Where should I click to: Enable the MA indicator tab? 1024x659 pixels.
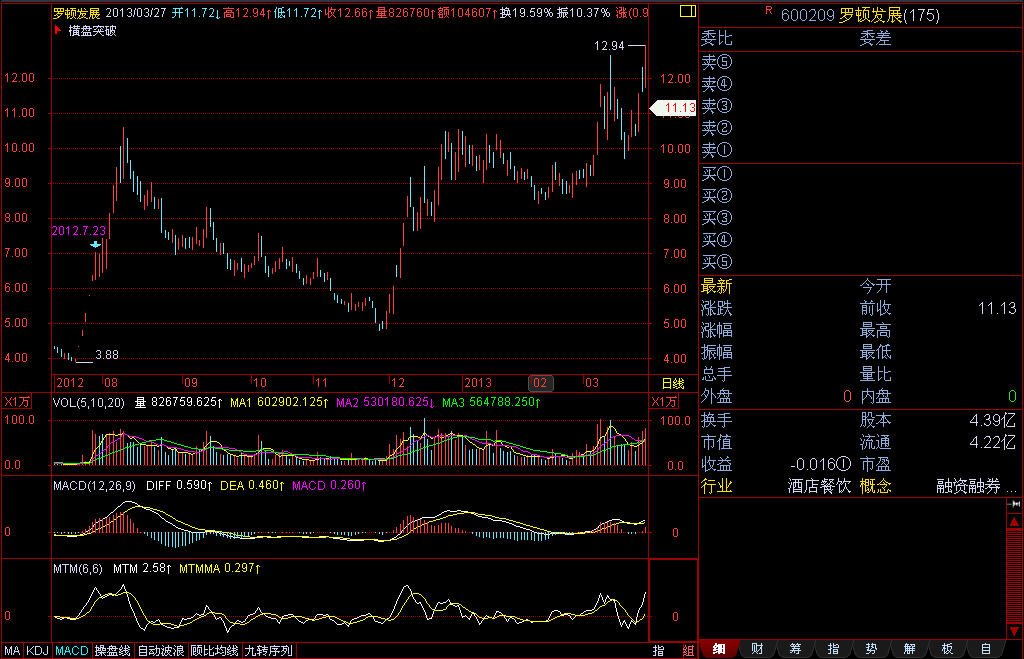pyautogui.click(x=12, y=650)
